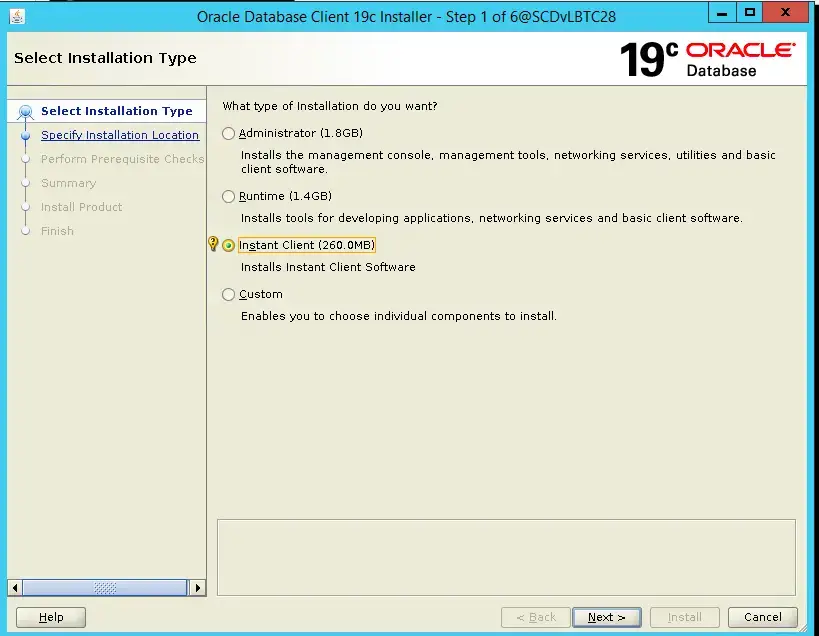Screen dimensions: 819x636
Task: Click the steps panel scrollbar right arrow
Action: click(x=197, y=588)
